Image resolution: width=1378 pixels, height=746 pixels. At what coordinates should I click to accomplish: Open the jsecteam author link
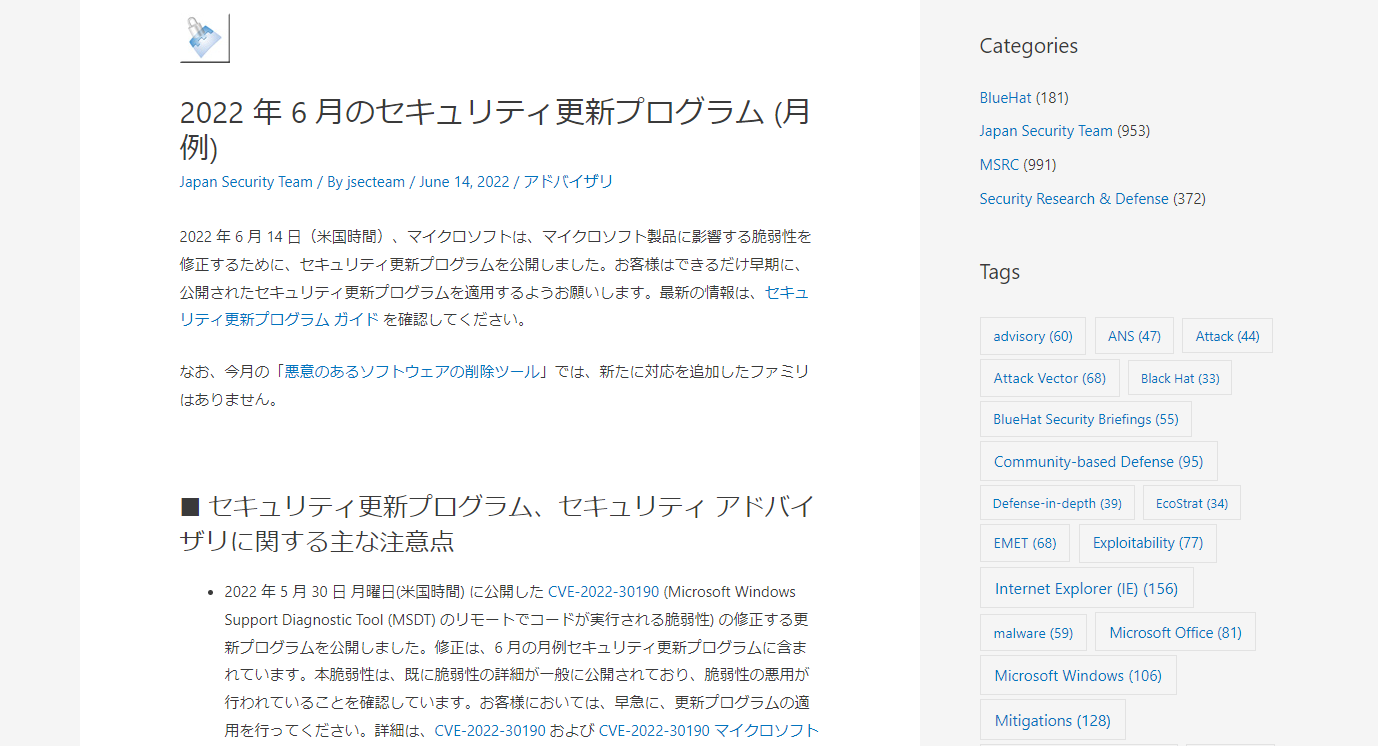[376, 182]
